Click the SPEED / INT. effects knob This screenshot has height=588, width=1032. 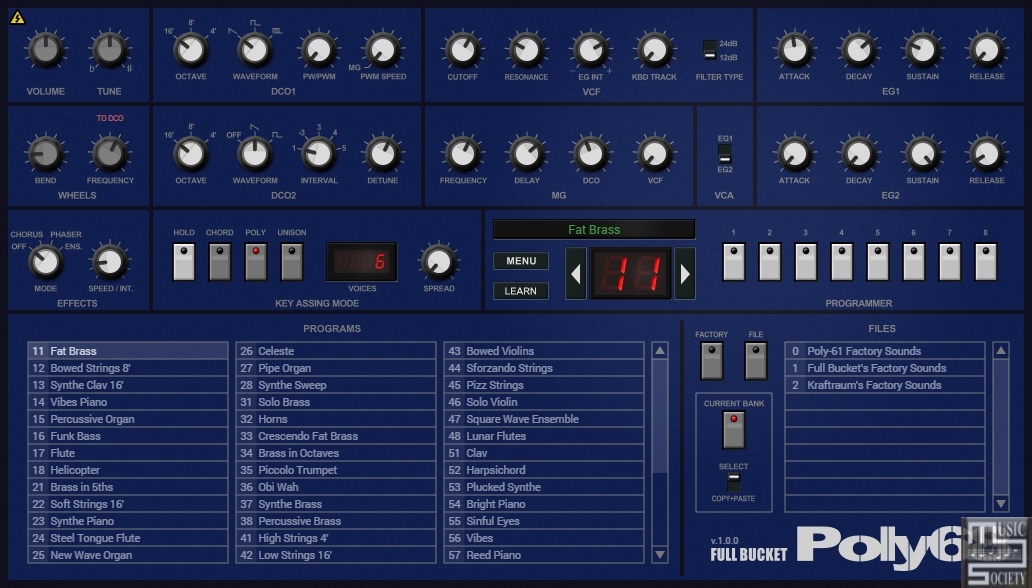pos(110,261)
